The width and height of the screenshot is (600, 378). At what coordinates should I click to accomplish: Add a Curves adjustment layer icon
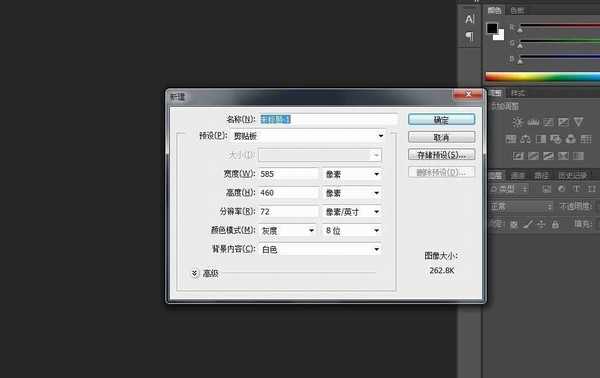548,122
